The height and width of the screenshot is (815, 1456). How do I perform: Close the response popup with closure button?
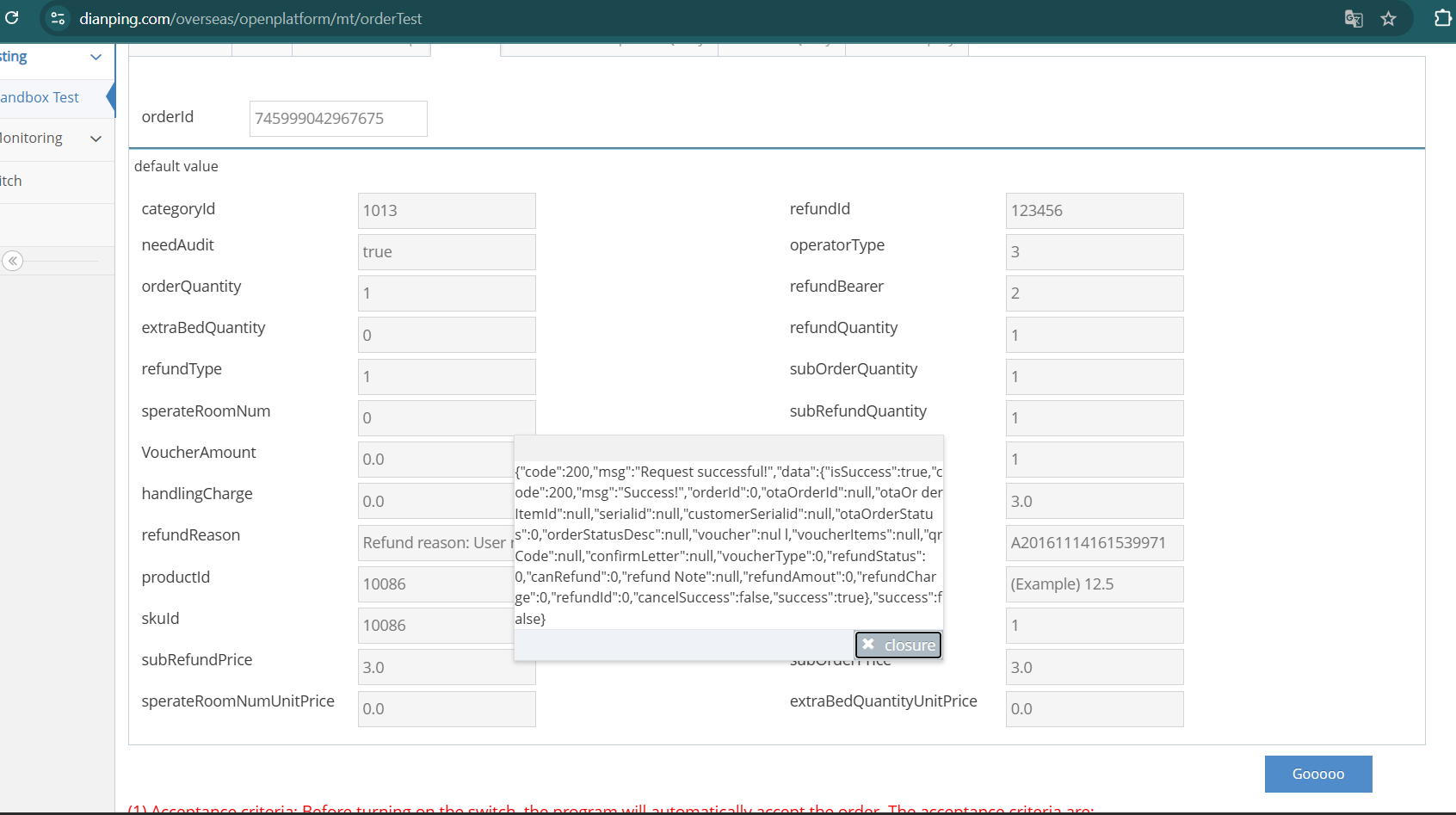898,645
